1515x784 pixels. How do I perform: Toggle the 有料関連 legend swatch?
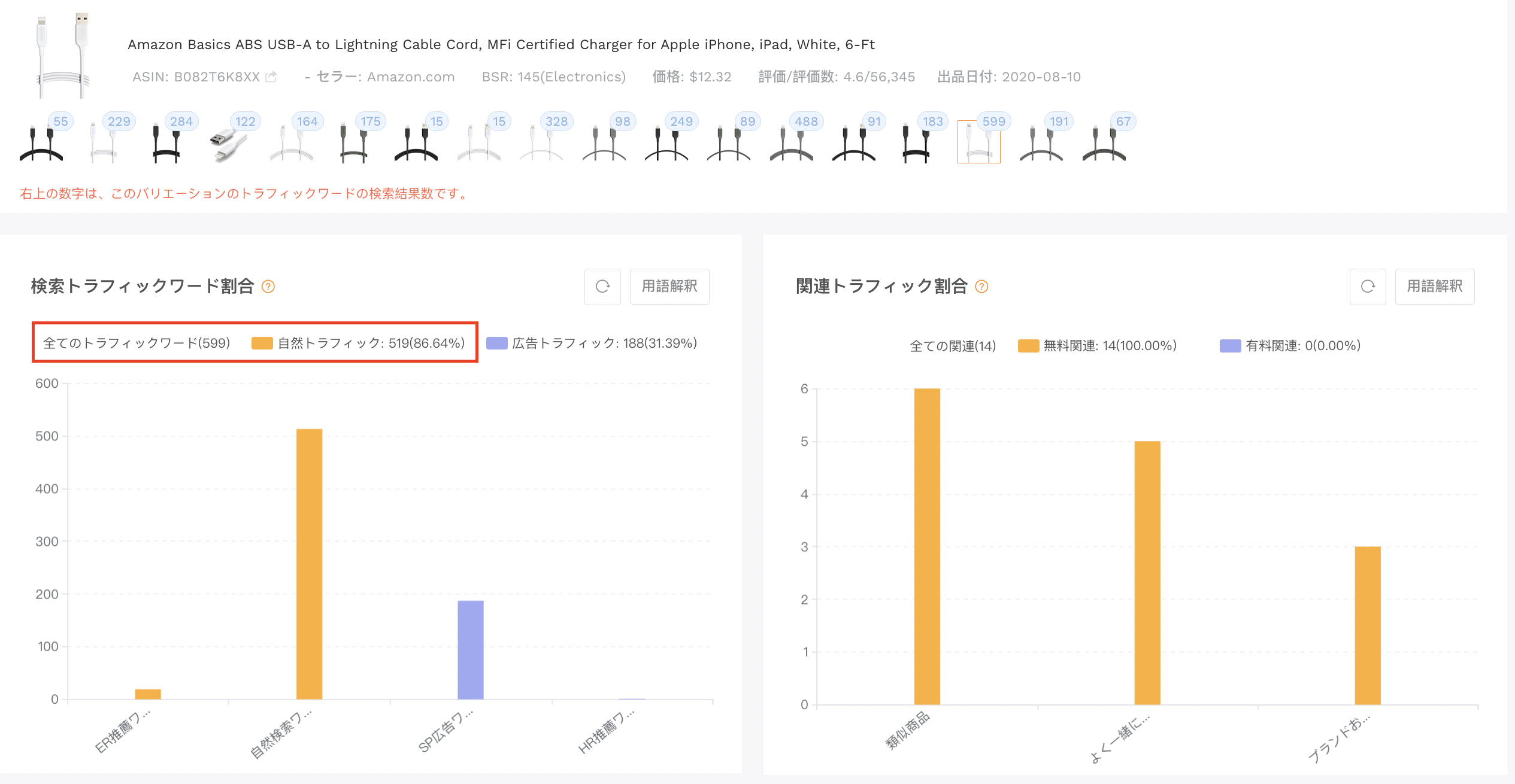[x=1231, y=346]
